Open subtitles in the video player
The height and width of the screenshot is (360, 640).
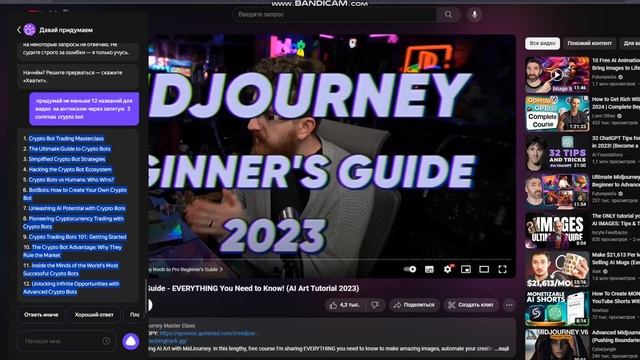429,269
